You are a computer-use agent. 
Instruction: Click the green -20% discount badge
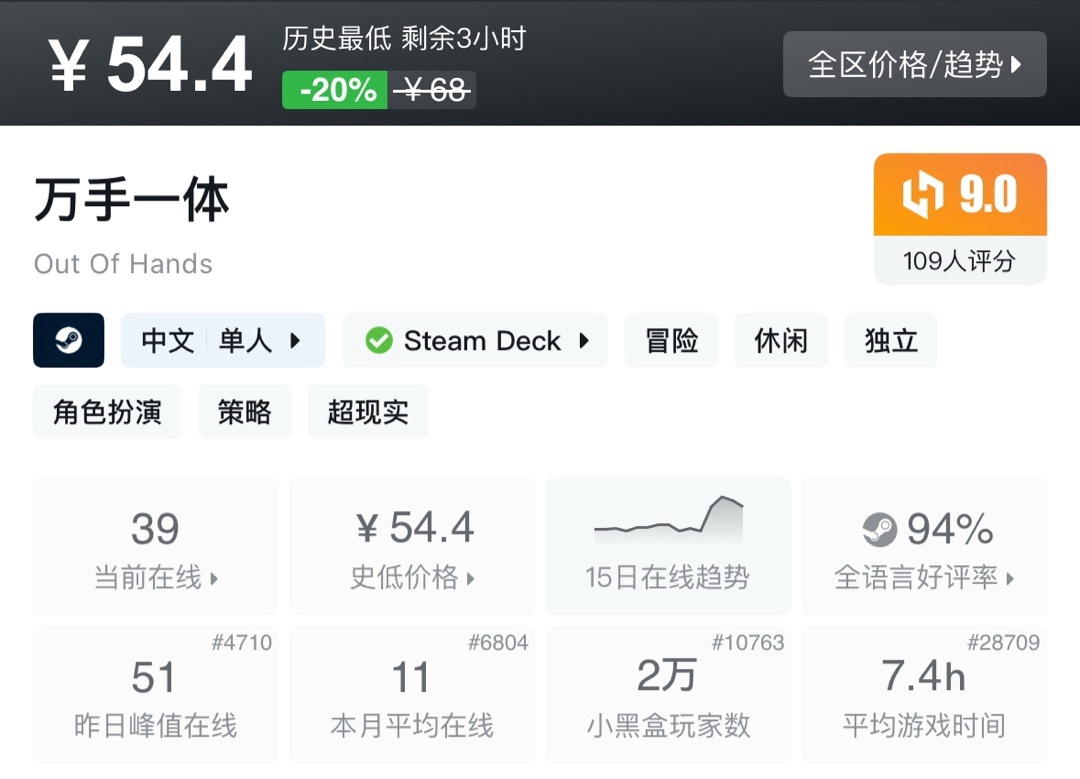pyautogui.click(x=335, y=91)
